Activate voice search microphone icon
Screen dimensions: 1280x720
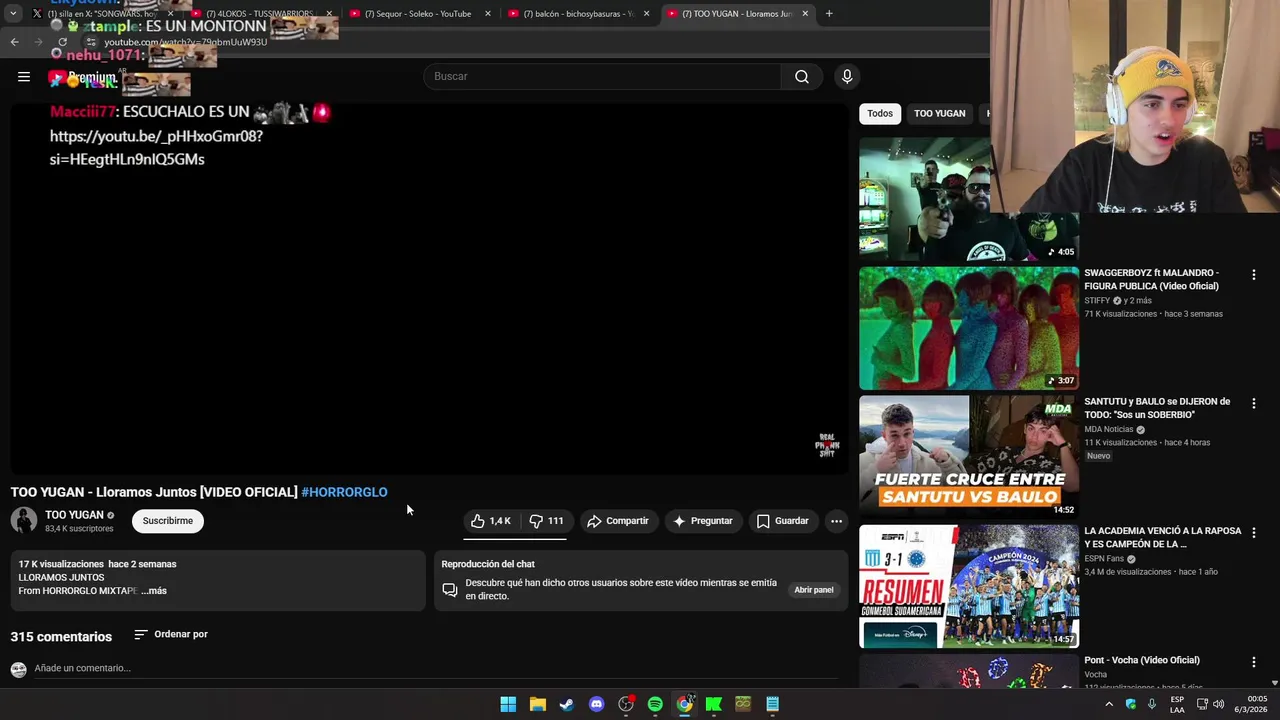coord(847,76)
